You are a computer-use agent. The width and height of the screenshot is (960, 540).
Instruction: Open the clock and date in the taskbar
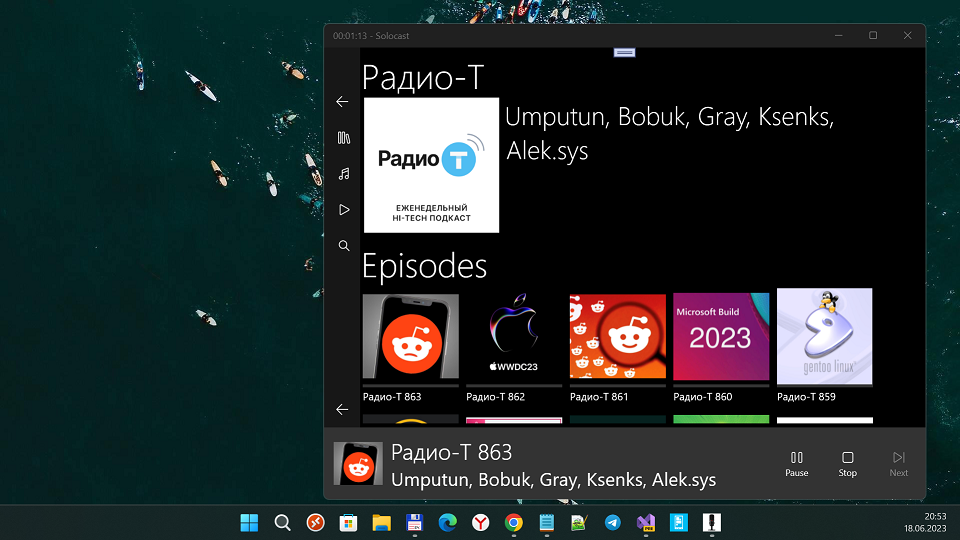click(925, 522)
